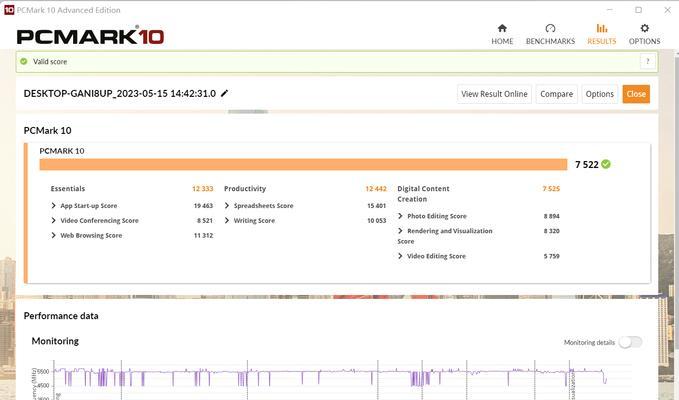Click the Monitoring heading

coord(55,341)
